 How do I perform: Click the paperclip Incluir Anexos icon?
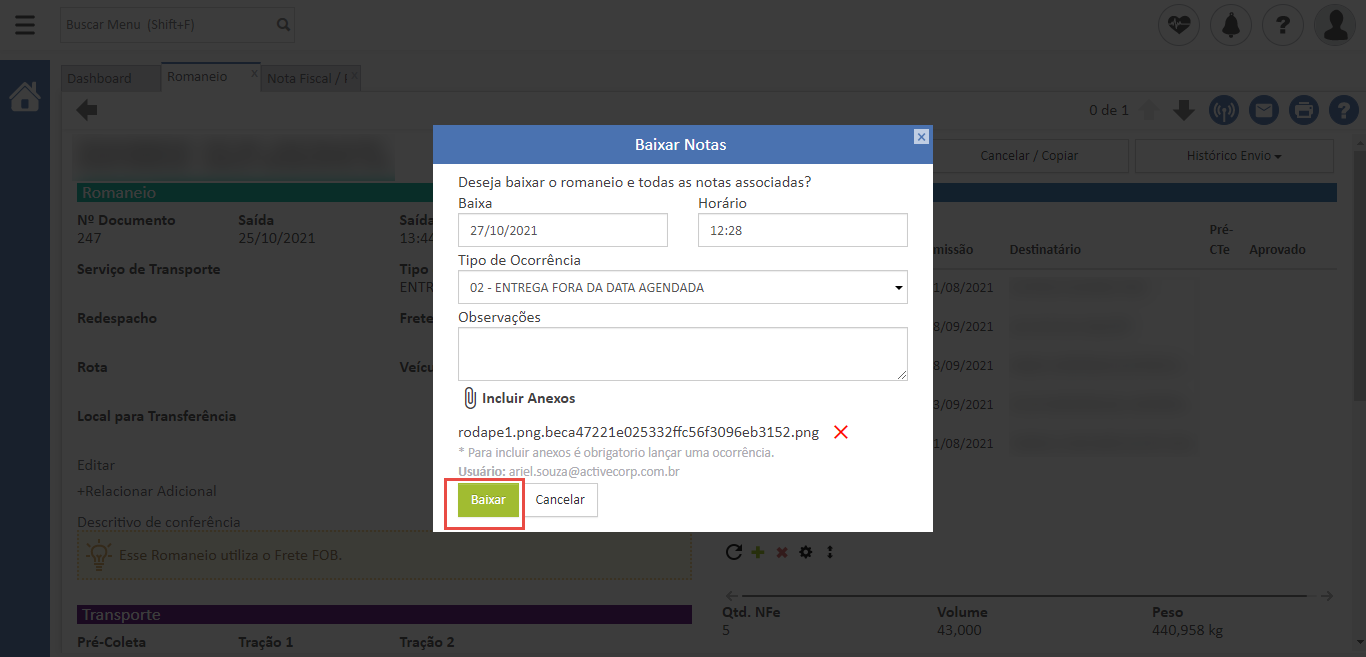(x=470, y=398)
